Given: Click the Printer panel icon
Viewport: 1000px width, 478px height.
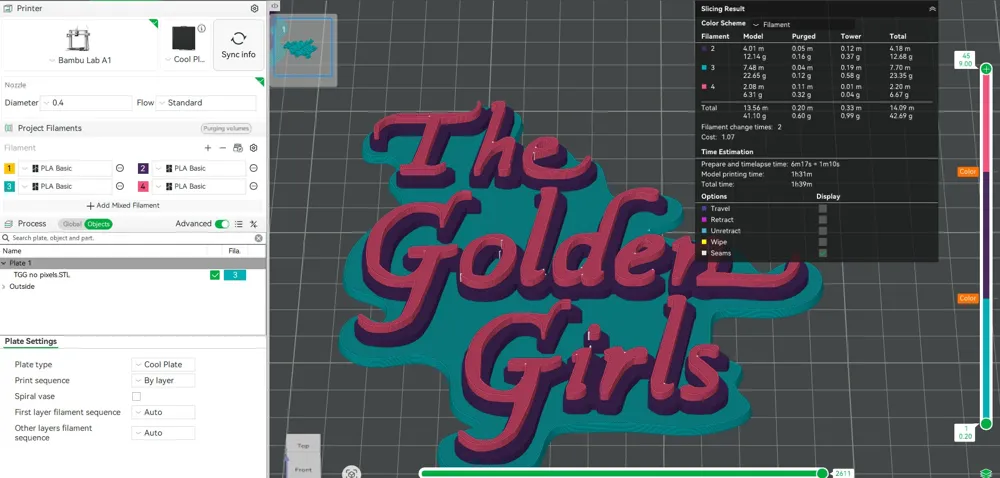Looking at the screenshot, I should pos(8,8).
